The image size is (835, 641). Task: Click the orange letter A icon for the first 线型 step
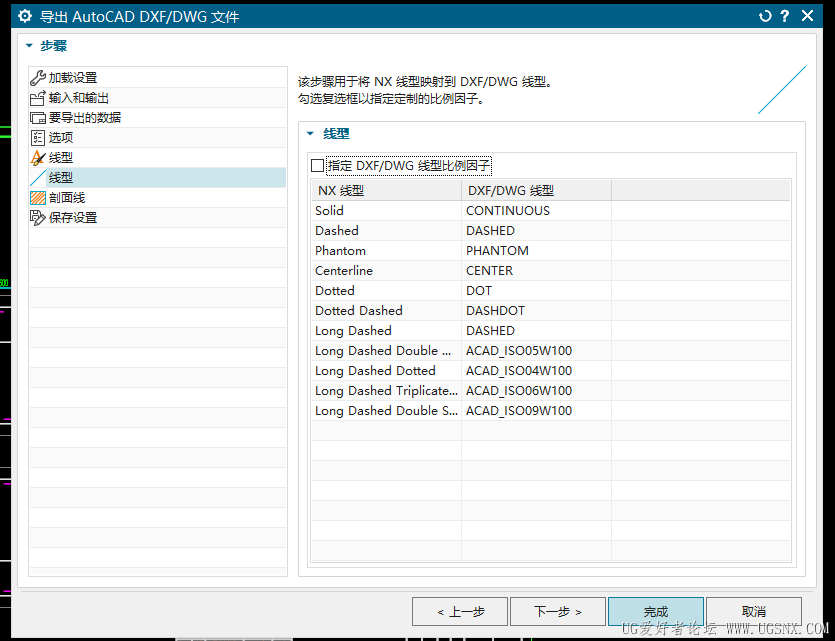(x=38, y=158)
